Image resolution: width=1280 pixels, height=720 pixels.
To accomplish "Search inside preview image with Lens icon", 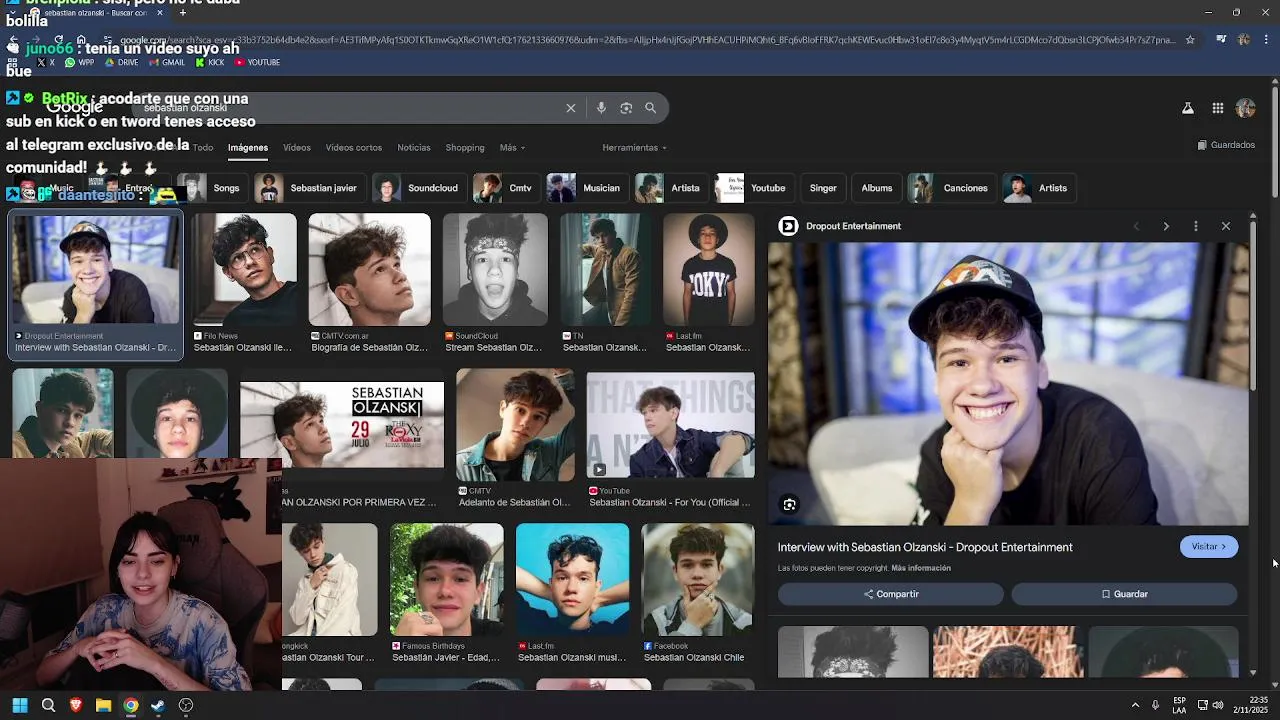I will click(790, 505).
